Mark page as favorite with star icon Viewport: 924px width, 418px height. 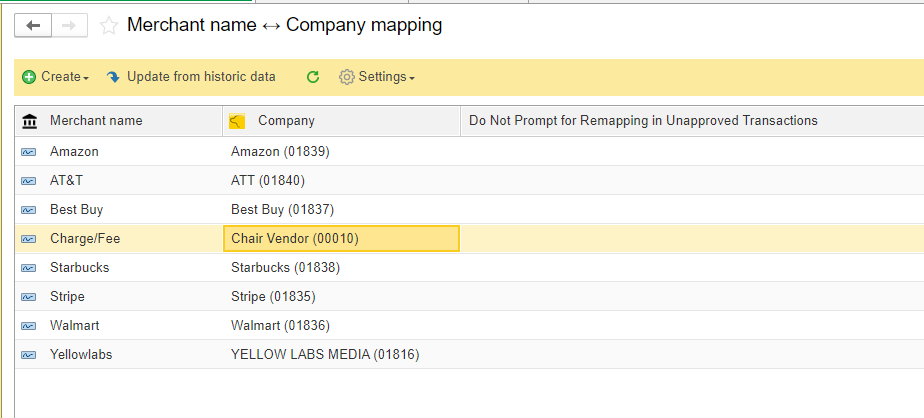pos(108,25)
